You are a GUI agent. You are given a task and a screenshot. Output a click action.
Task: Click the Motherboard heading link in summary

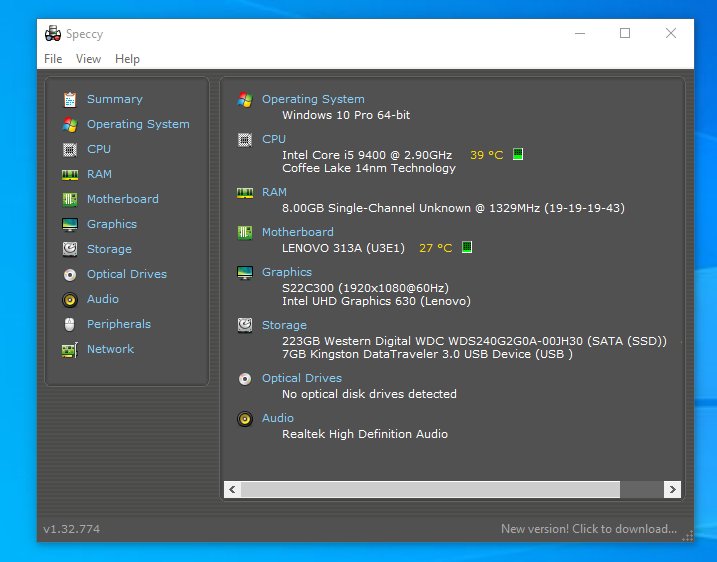[x=298, y=232]
